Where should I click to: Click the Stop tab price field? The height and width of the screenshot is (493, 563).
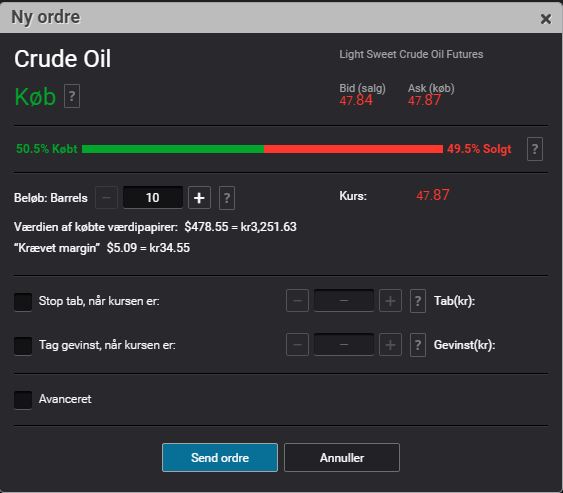coord(344,301)
